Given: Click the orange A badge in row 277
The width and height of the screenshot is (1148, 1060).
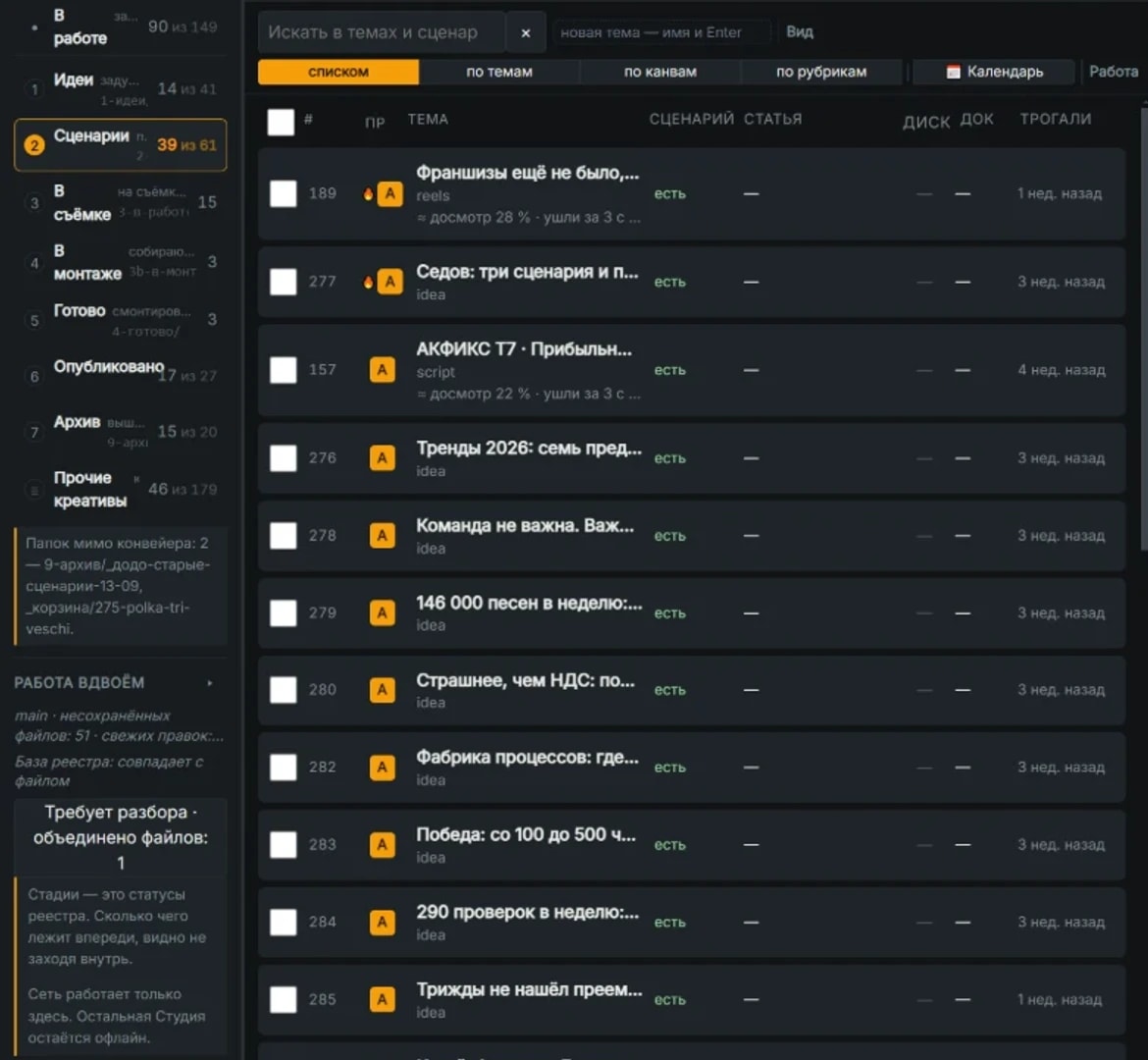Looking at the screenshot, I should pyautogui.click(x=390, y=282).
